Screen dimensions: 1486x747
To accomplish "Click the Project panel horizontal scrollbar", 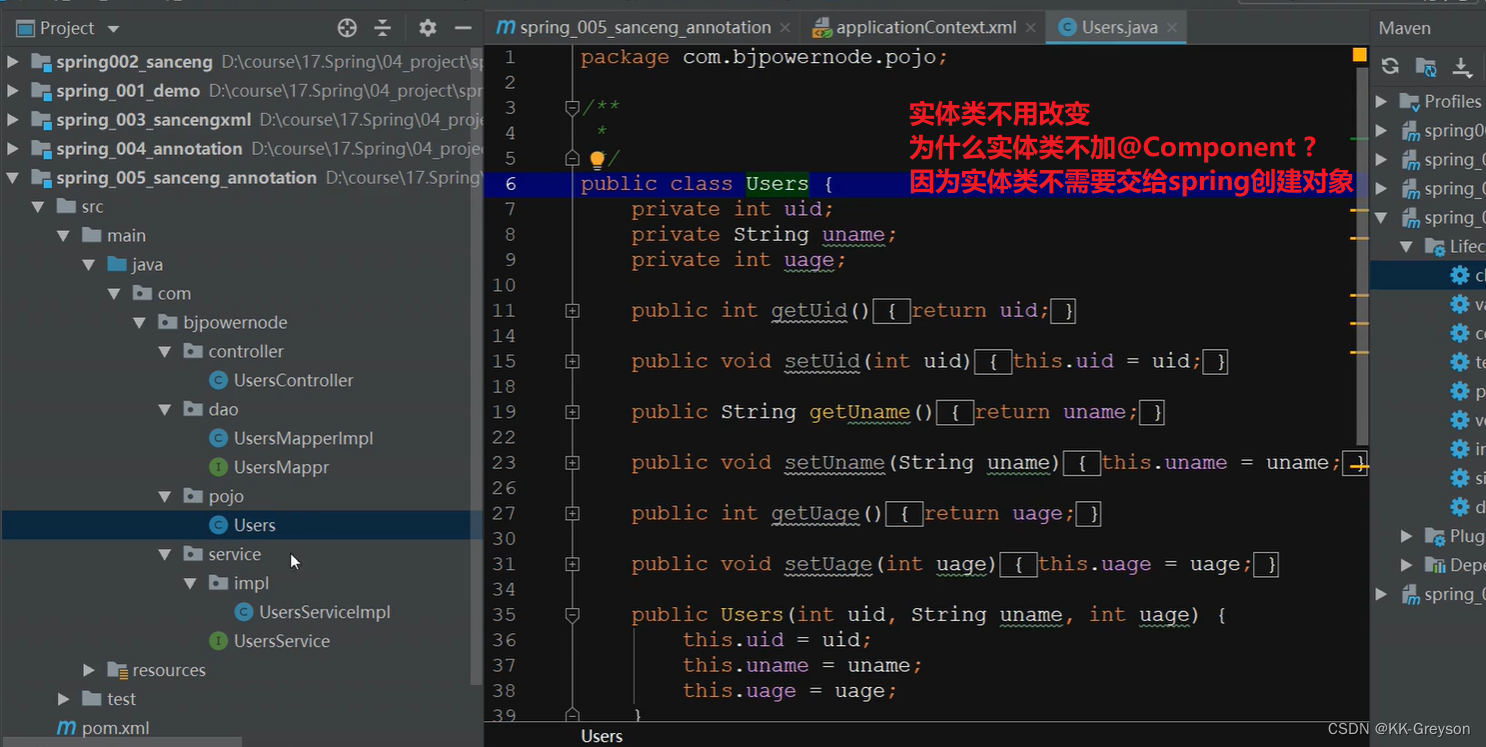I will tap(122, 743).
